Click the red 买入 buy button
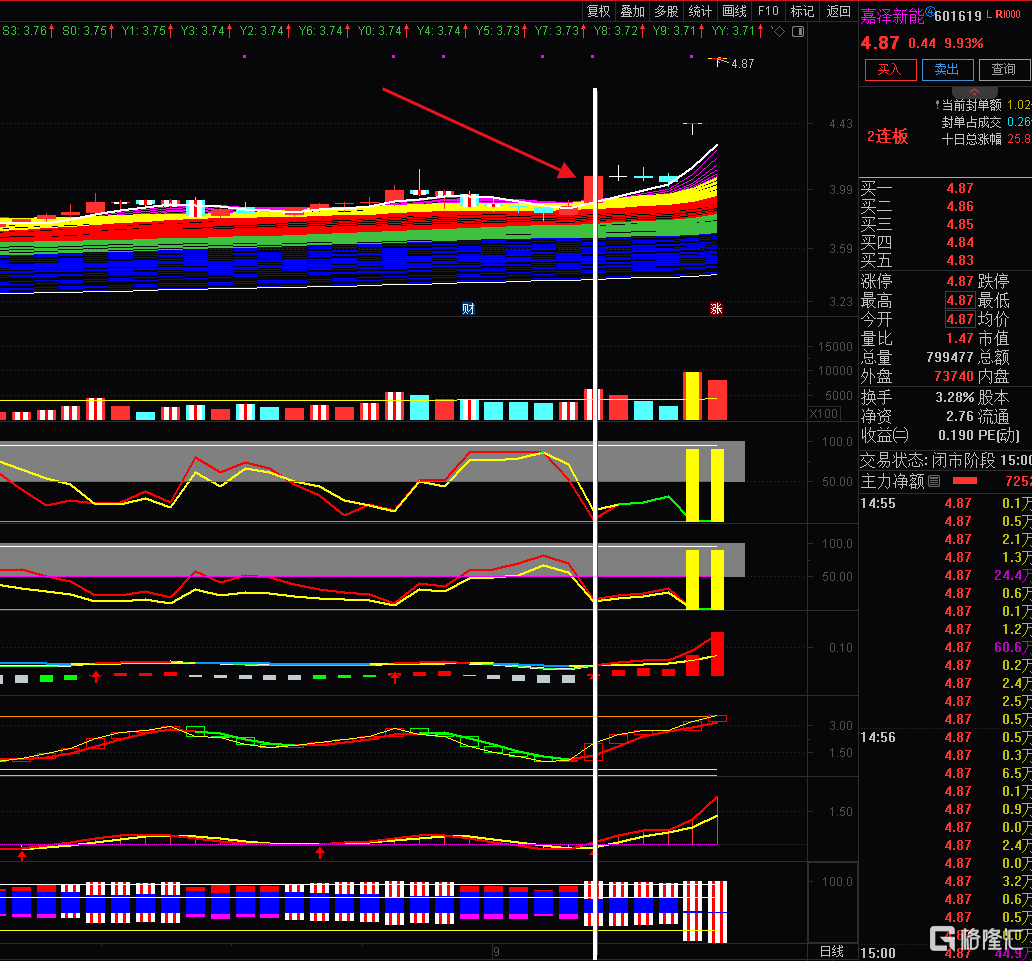Screen dimensions: 1032x961 pyautogui.click(x=890, y=69)
